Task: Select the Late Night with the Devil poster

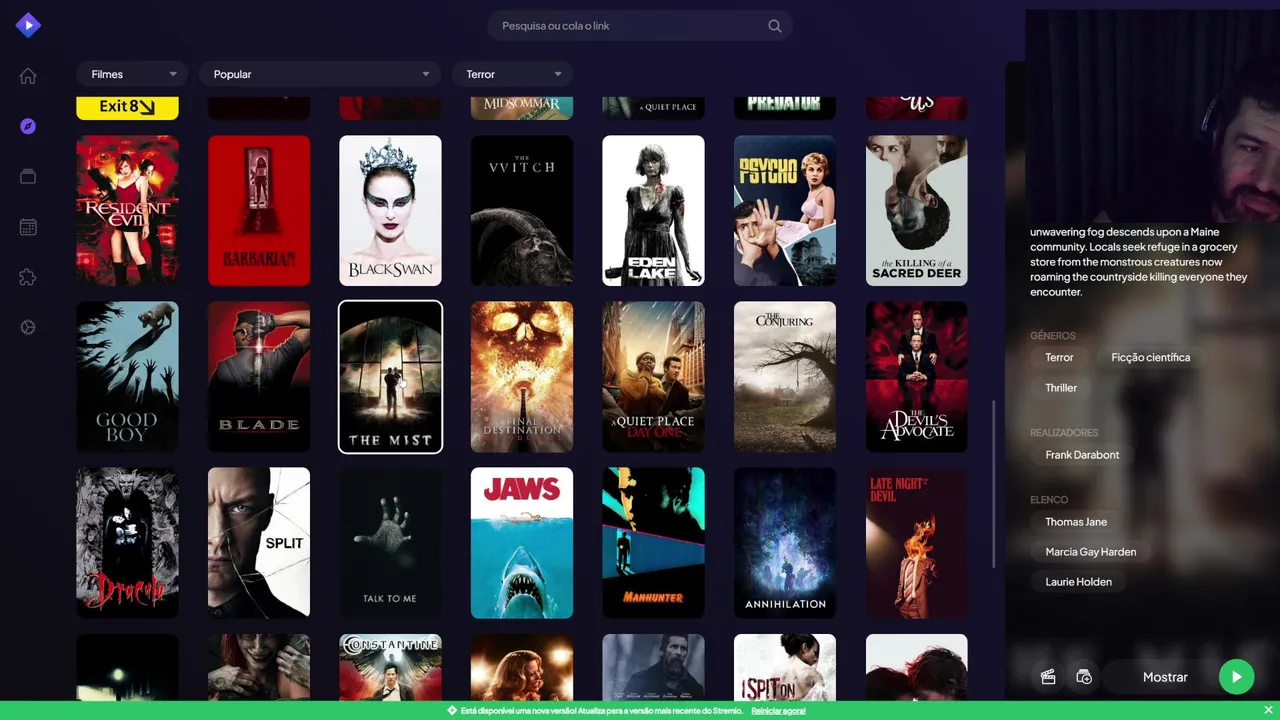Action: [916, 543]
